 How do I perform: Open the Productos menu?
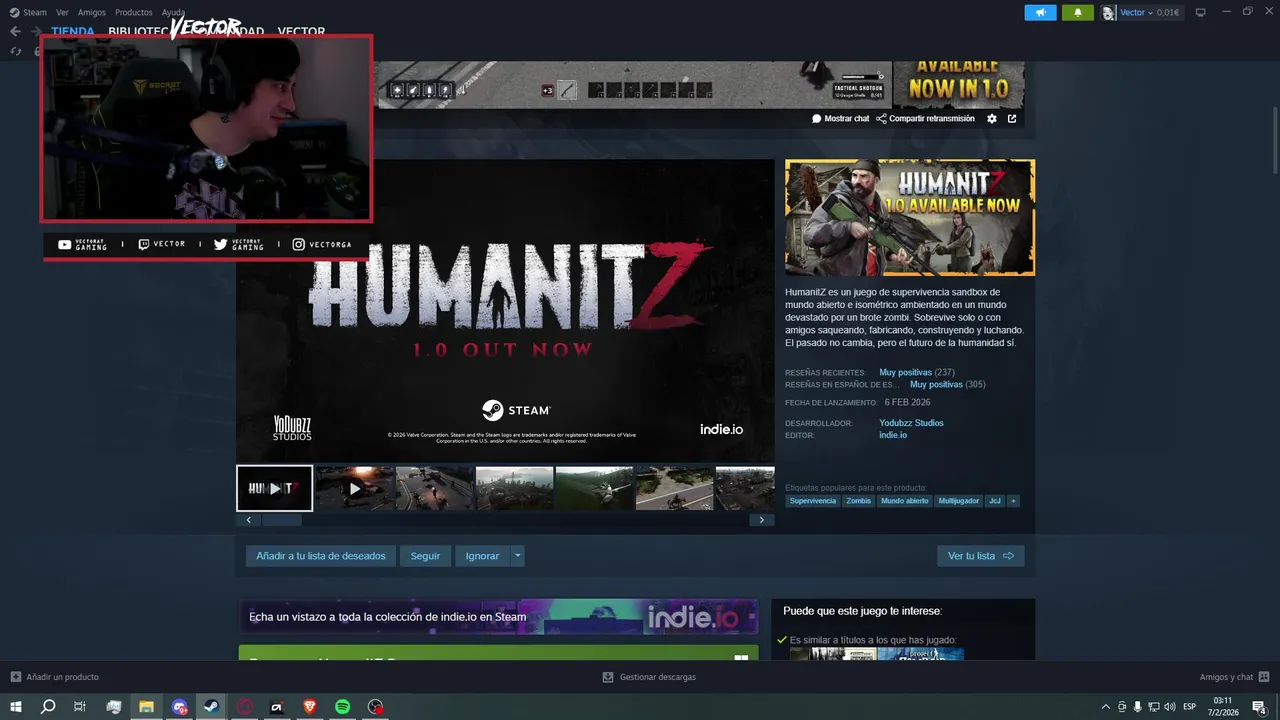coord(134,13)
